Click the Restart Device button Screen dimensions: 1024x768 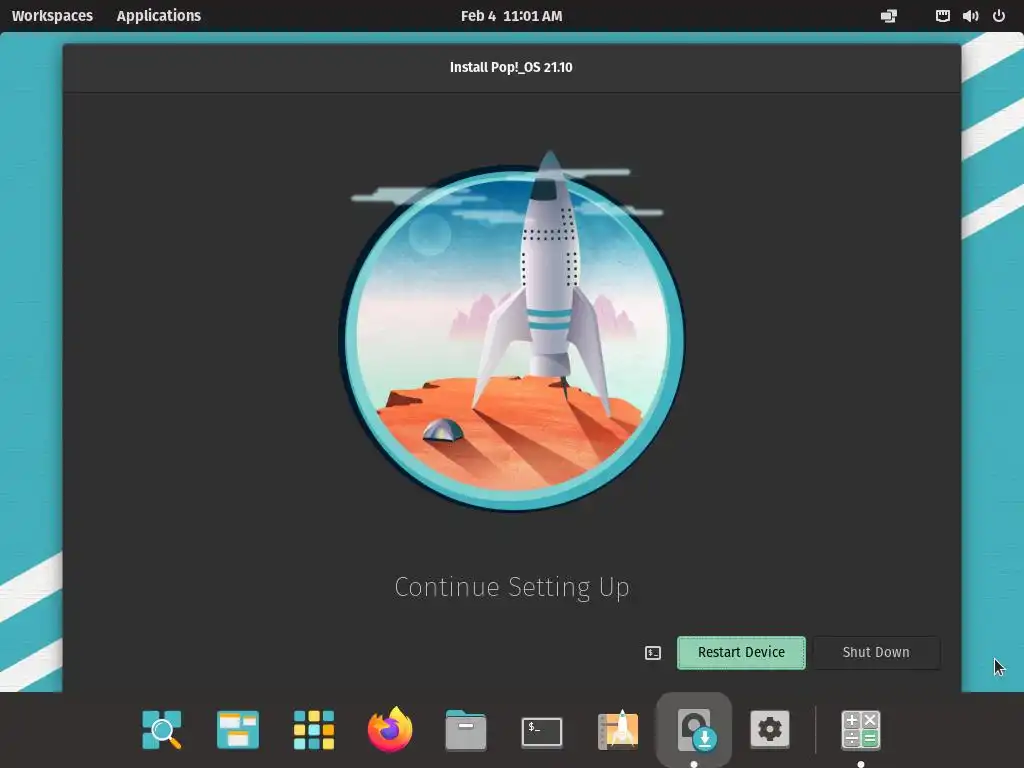coord(741,652)
